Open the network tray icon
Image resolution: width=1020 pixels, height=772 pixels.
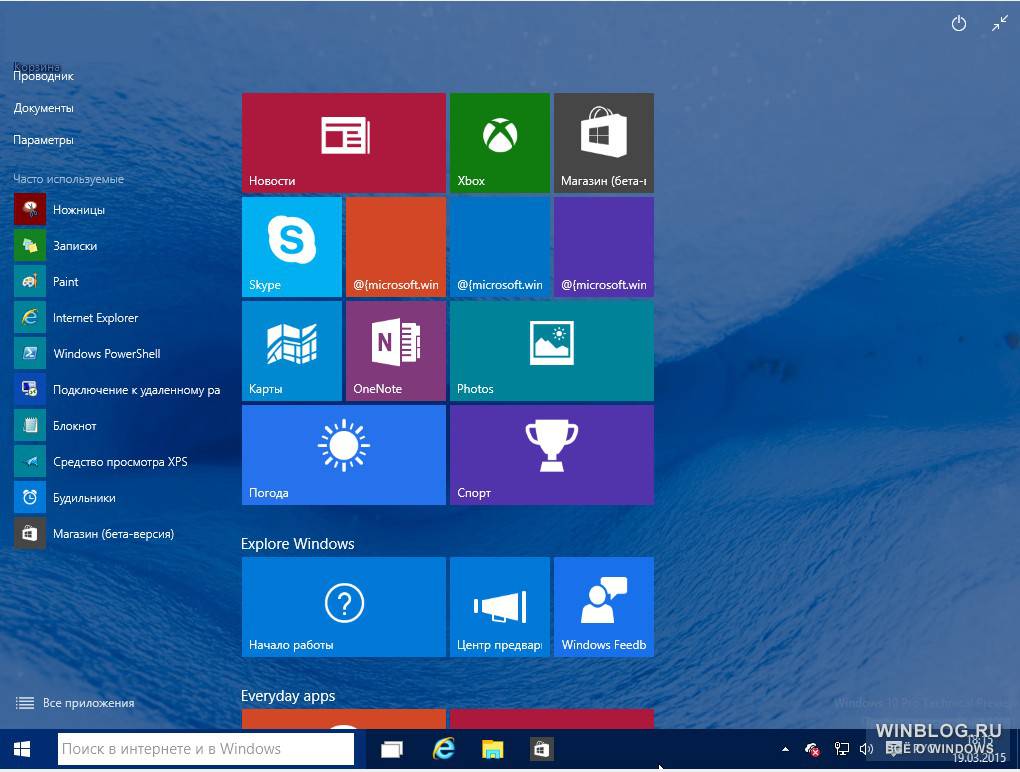coord(841,749)
